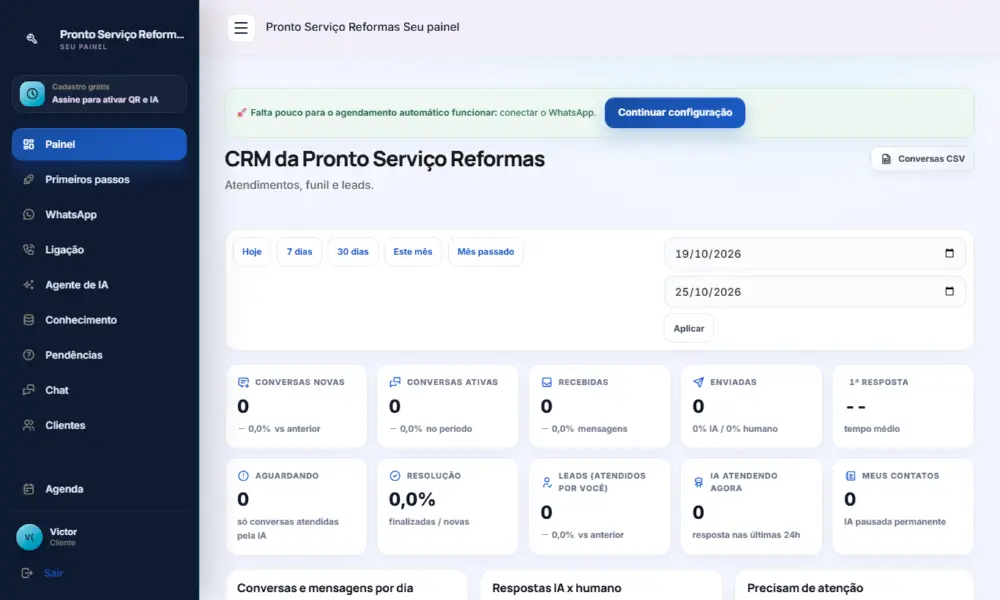1000x600 pixels.
Task: Select the 7 dias filter
Action: (299, 252)
